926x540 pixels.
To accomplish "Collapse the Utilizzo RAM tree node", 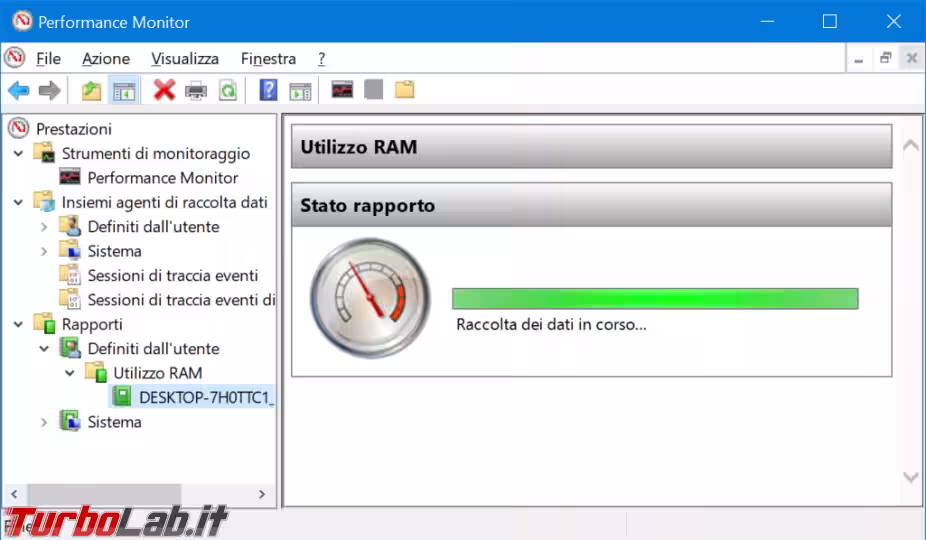I will pyautogui.click(x=70, y=373).
